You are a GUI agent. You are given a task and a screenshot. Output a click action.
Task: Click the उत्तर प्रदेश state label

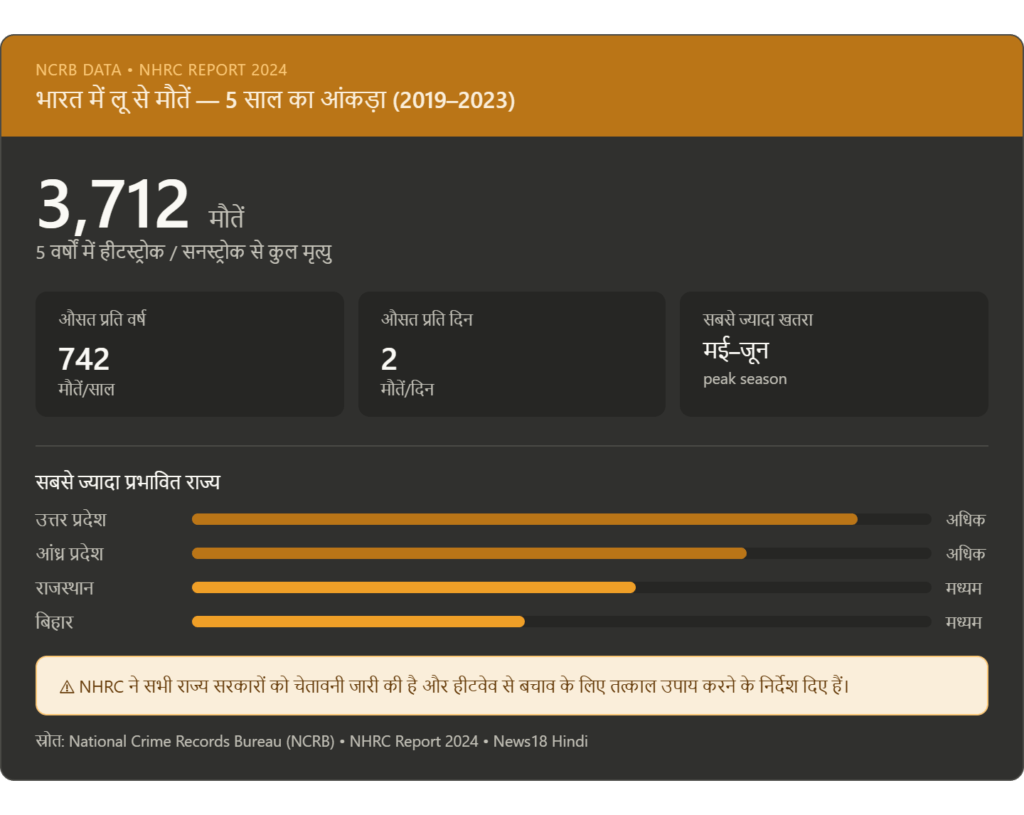[71, 519]
